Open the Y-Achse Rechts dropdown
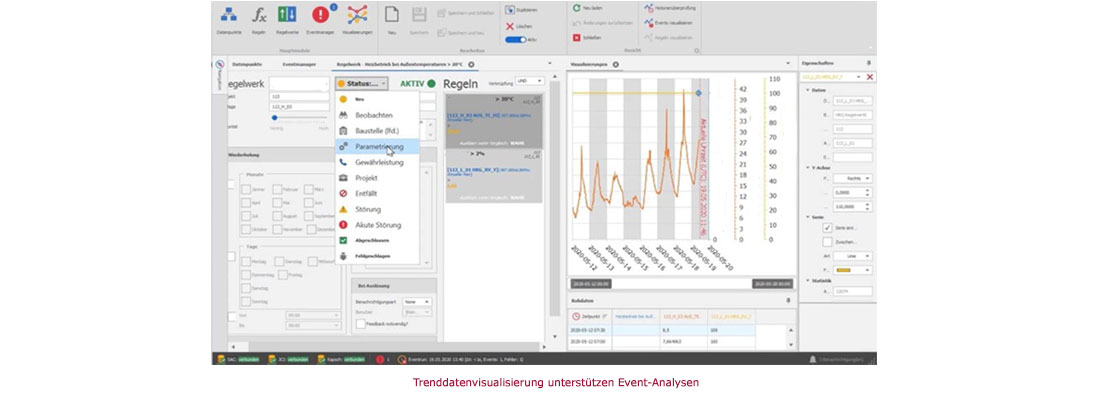This screenshot has width=1112, height=399. pos(852,179)
